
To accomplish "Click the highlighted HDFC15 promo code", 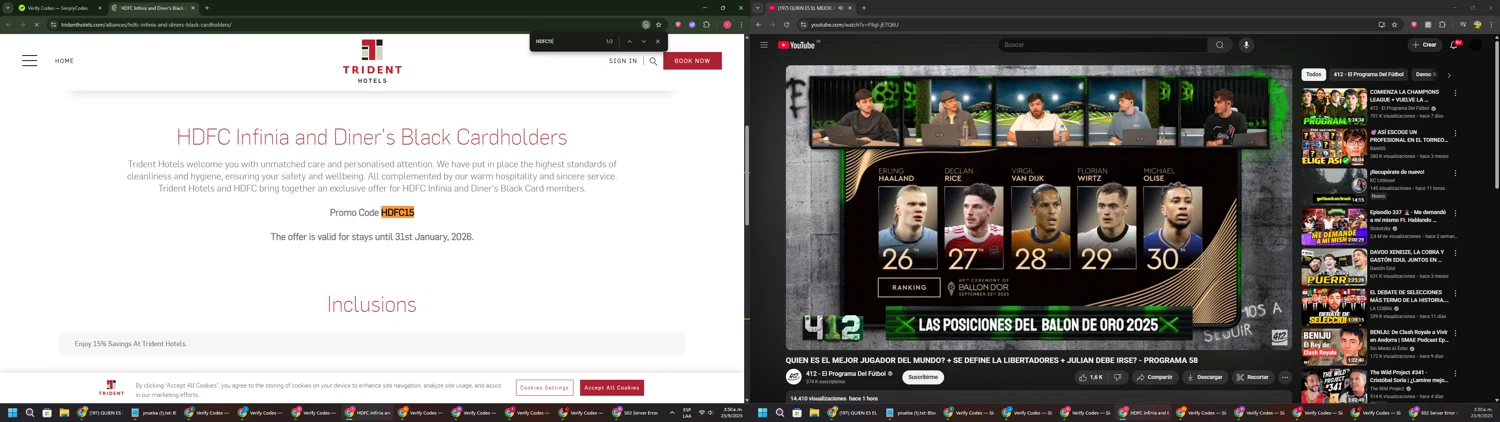I will [x=397, y=212].
